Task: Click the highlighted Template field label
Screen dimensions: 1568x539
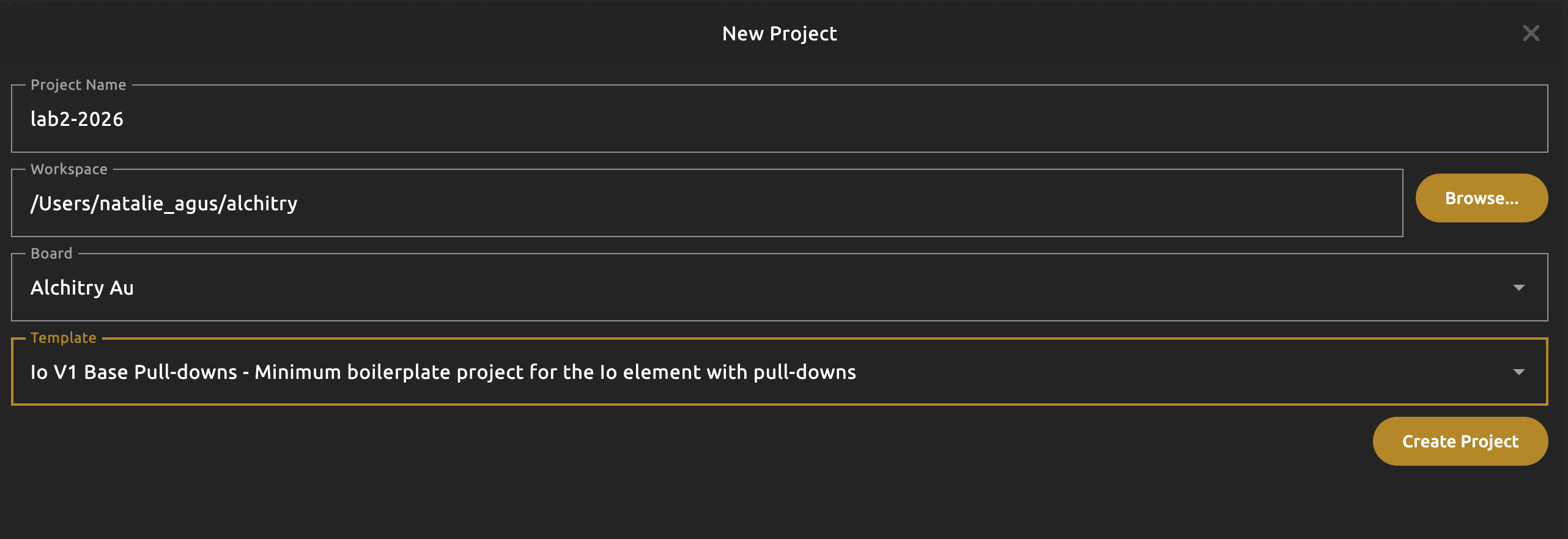Action: (64, 338)
